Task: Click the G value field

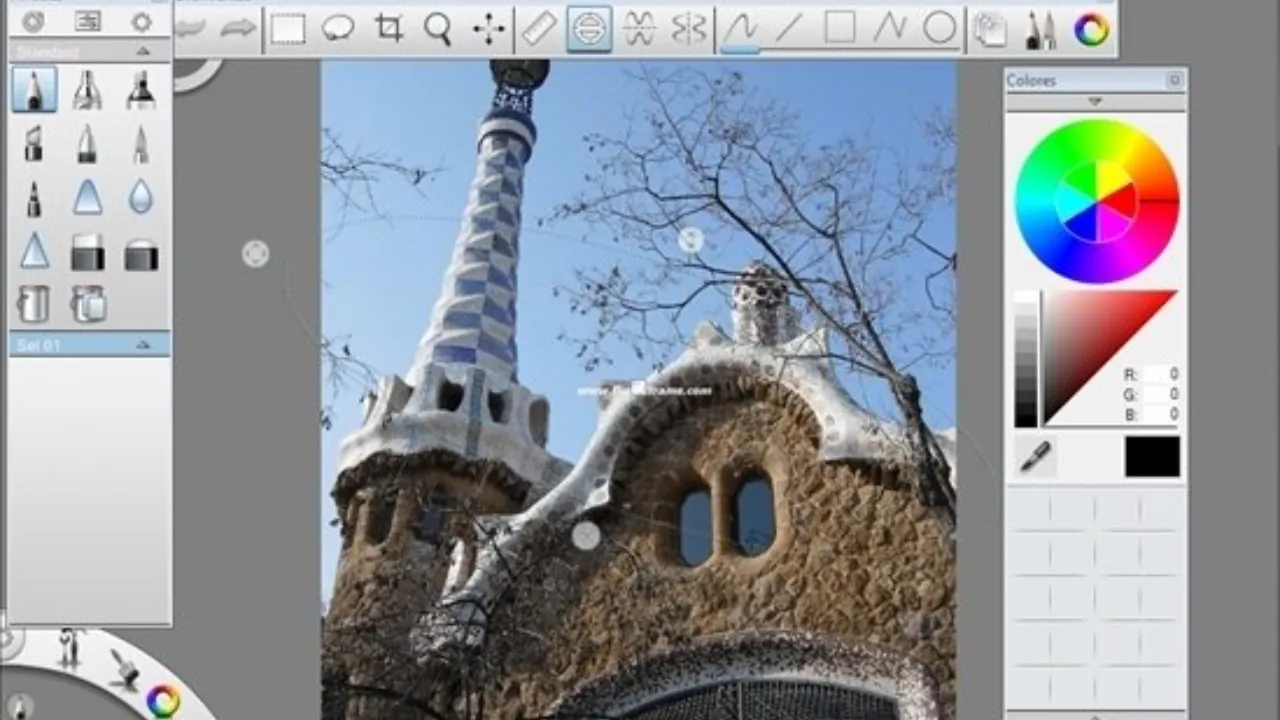Action: pyautogui.click(x=1162, y=394)
